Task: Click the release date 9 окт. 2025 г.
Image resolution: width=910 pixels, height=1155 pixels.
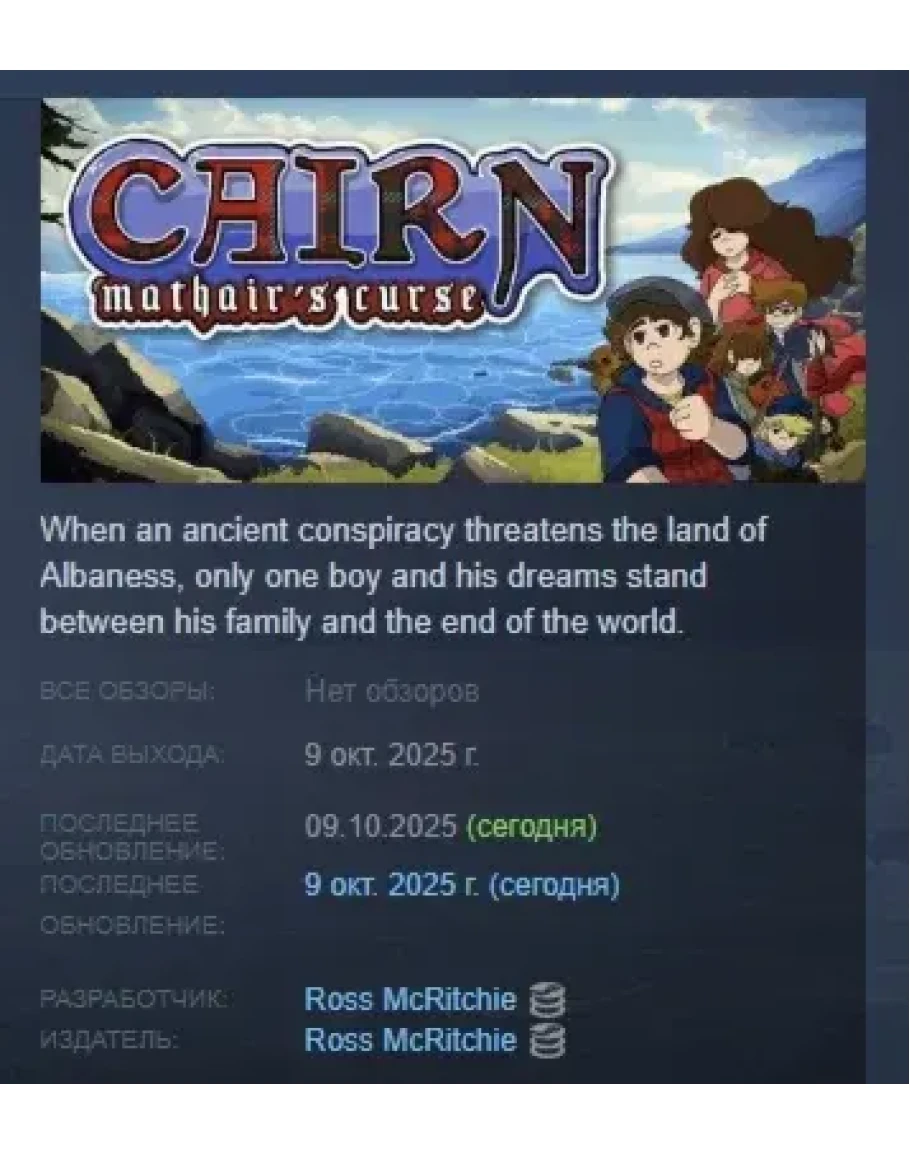Action: point(391,755)
